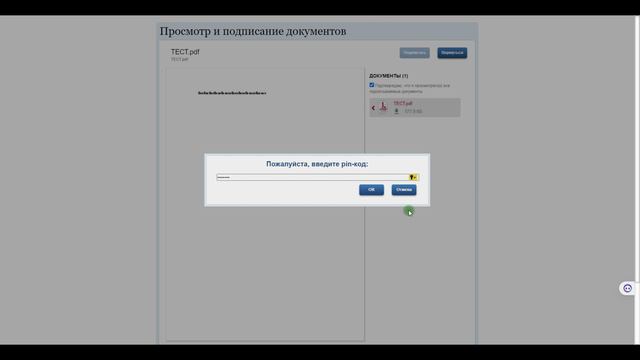
Task: Open the ТЕСТ.pdf link in documents list
Action: [x=403, y=103]
